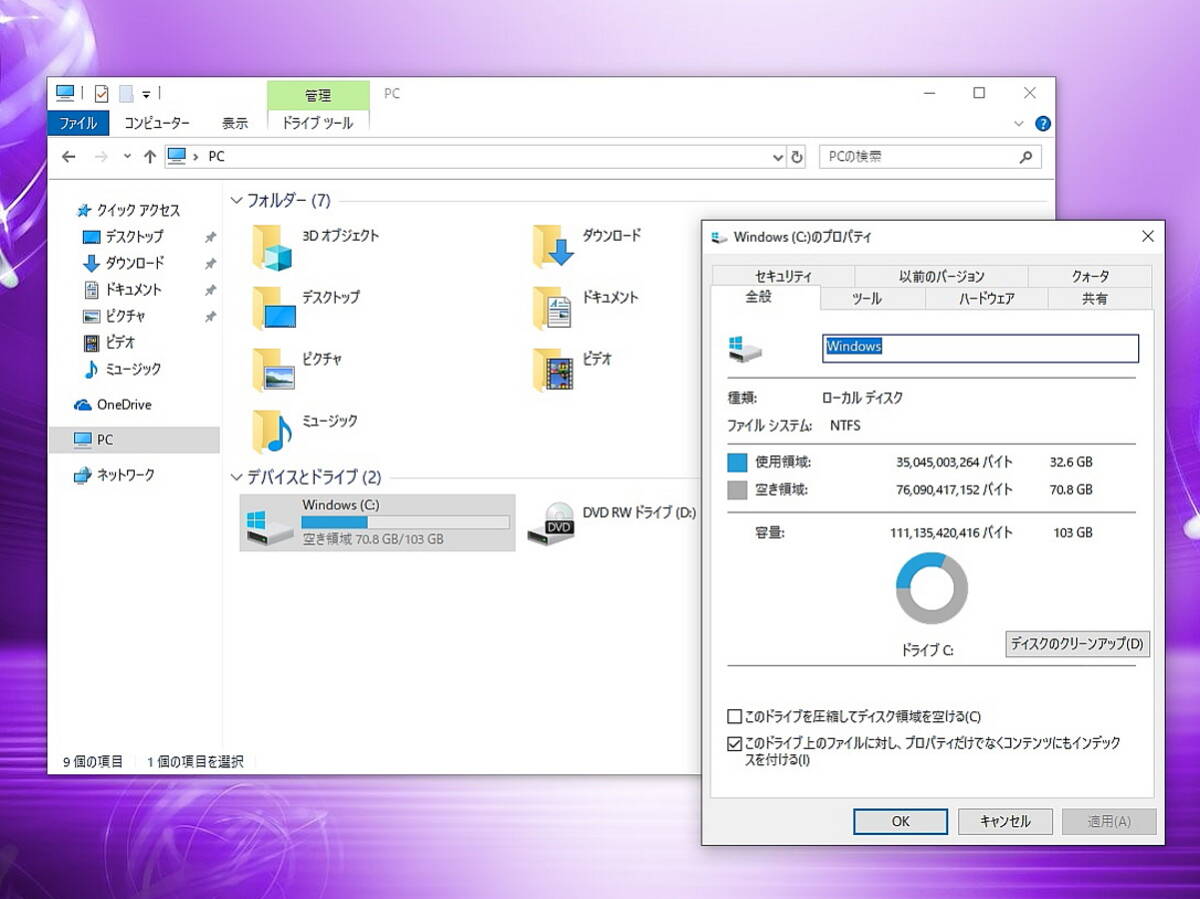Click the キャンセル button
Viewport: 1200px width, 899px height.
1005,821
